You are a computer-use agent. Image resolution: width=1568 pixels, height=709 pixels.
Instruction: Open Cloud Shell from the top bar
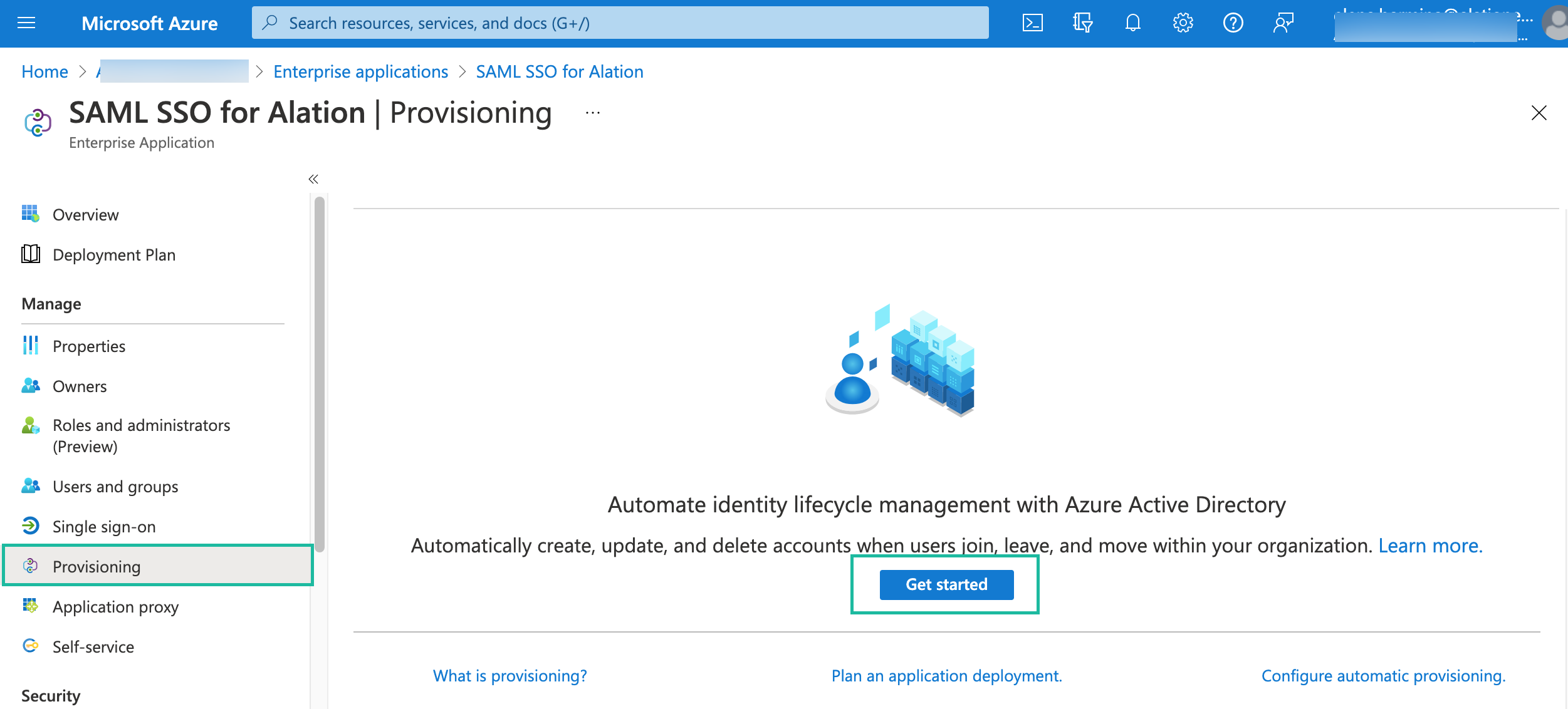[x=1033, y=23]
